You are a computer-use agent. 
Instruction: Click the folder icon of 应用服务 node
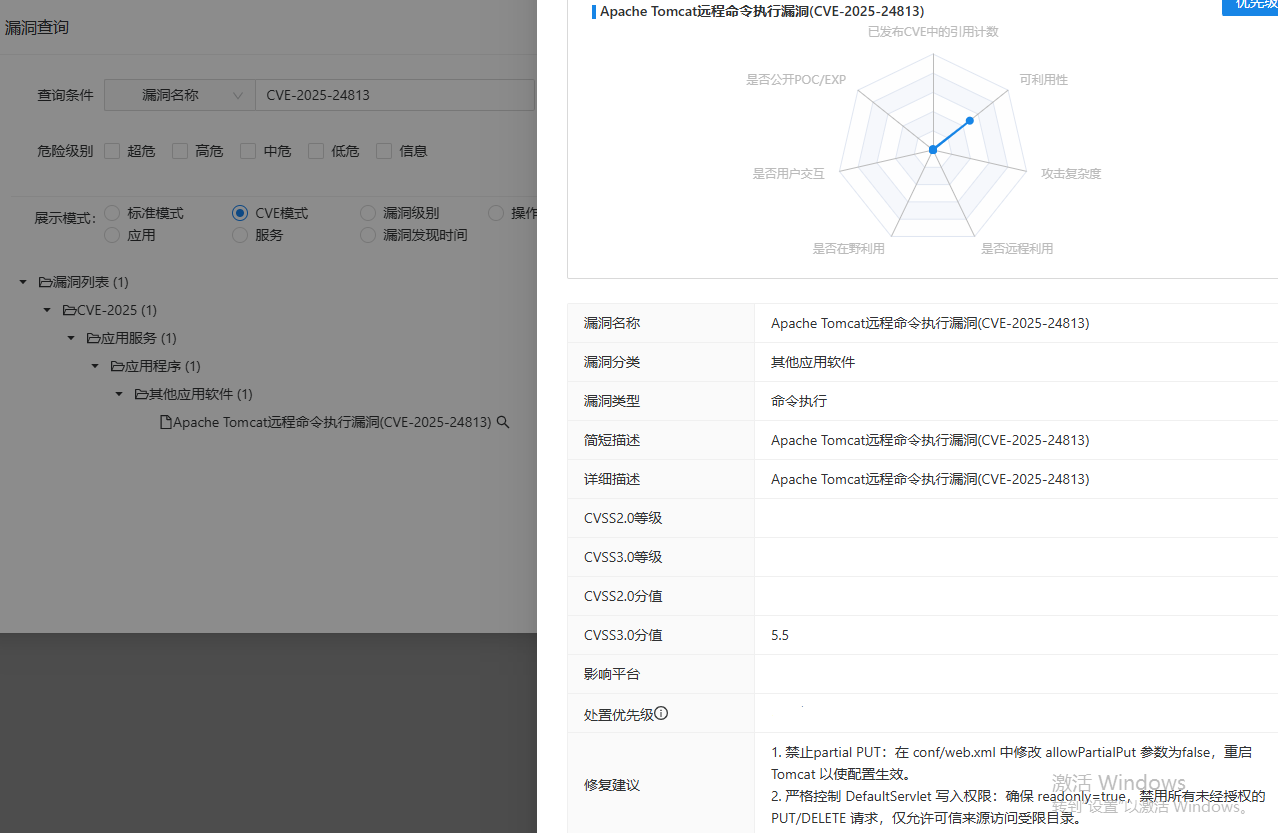coord(94,338)
